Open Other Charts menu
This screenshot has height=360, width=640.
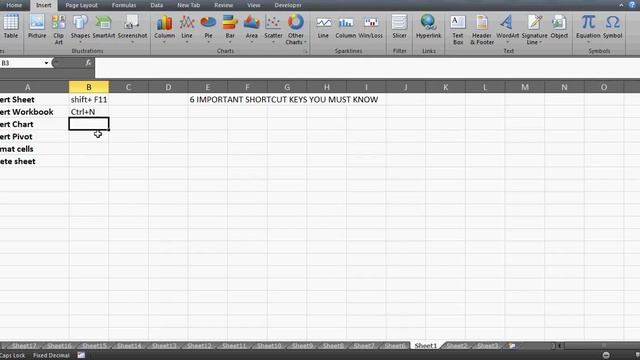pos(295,29)
